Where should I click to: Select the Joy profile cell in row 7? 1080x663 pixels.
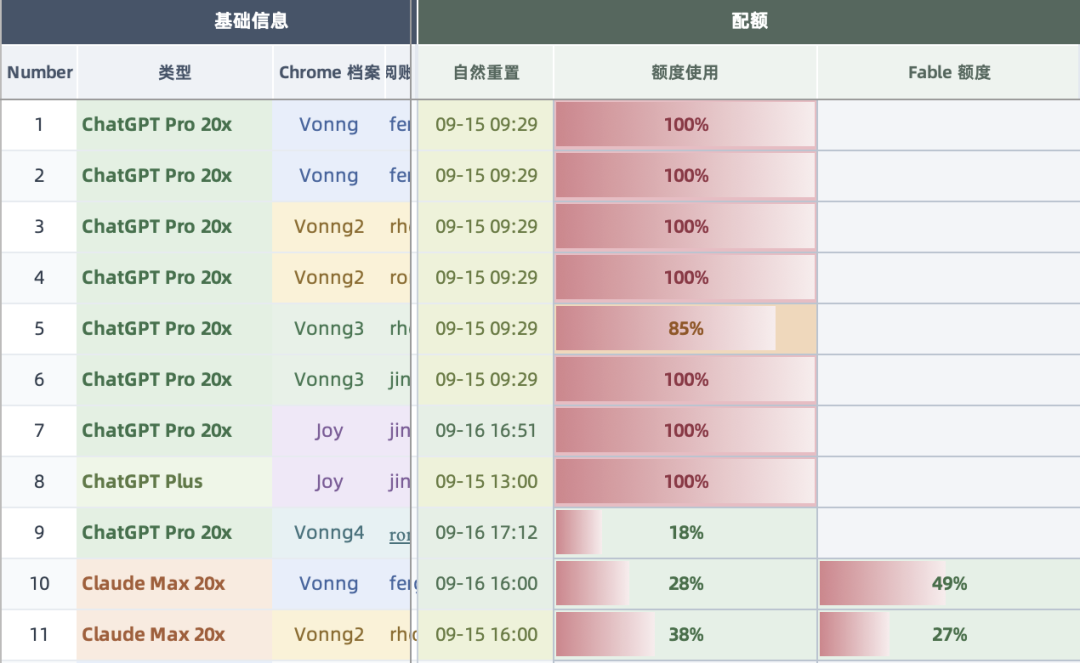329,430
